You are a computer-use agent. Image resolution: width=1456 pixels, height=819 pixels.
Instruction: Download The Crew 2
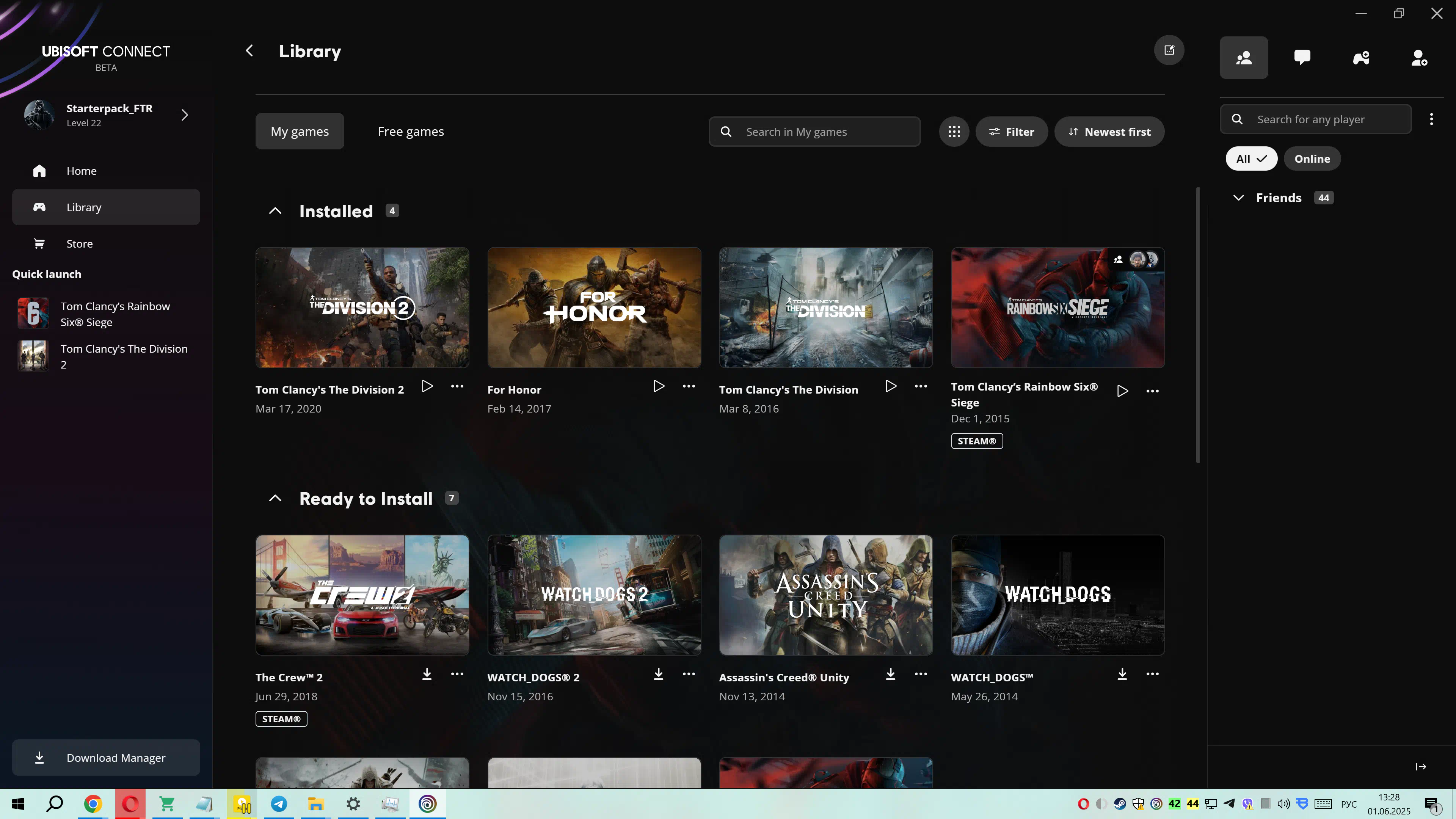[x=427, y=674]
